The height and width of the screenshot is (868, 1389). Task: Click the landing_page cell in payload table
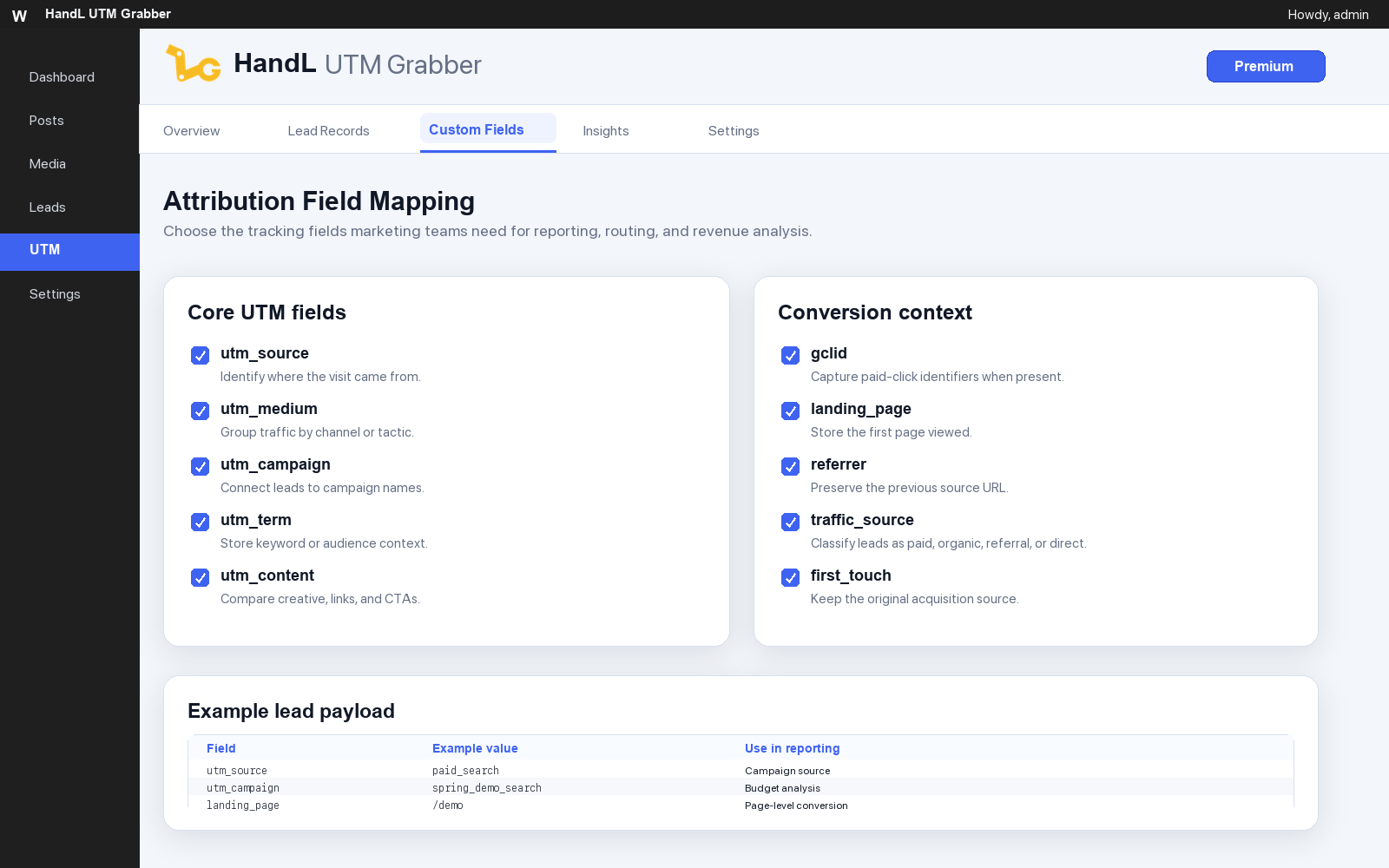point(243,806)
